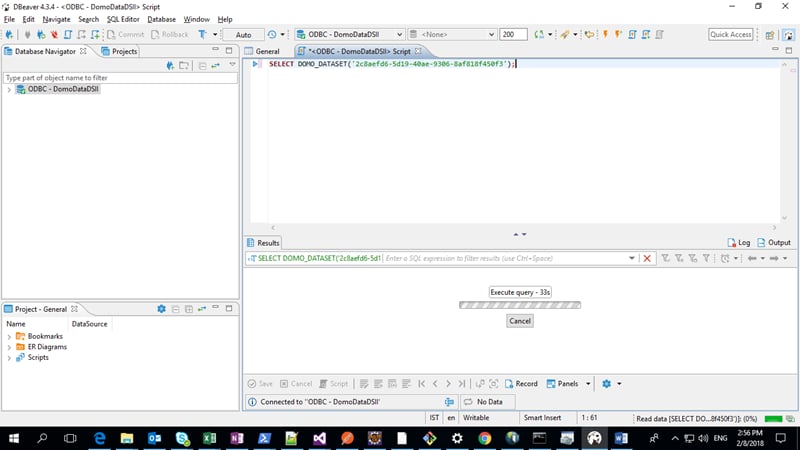Click the Execute statement in new tab icon
This screenshot has width=800, height=450.
coord(618,35)
